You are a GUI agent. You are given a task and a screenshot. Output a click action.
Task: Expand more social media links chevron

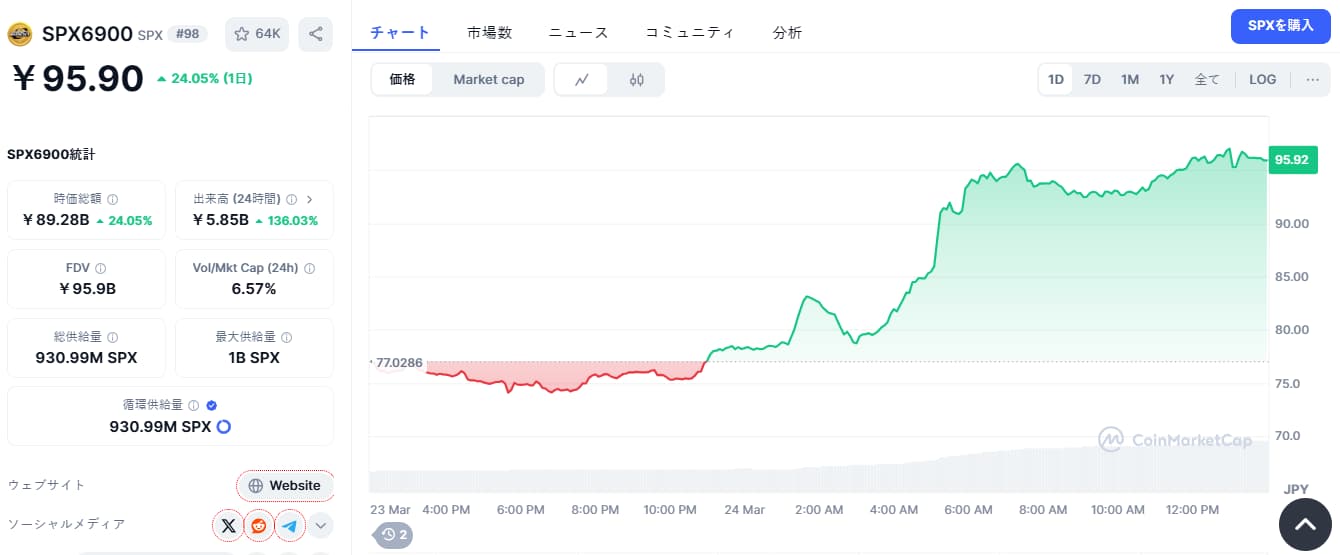coord(321,525)
